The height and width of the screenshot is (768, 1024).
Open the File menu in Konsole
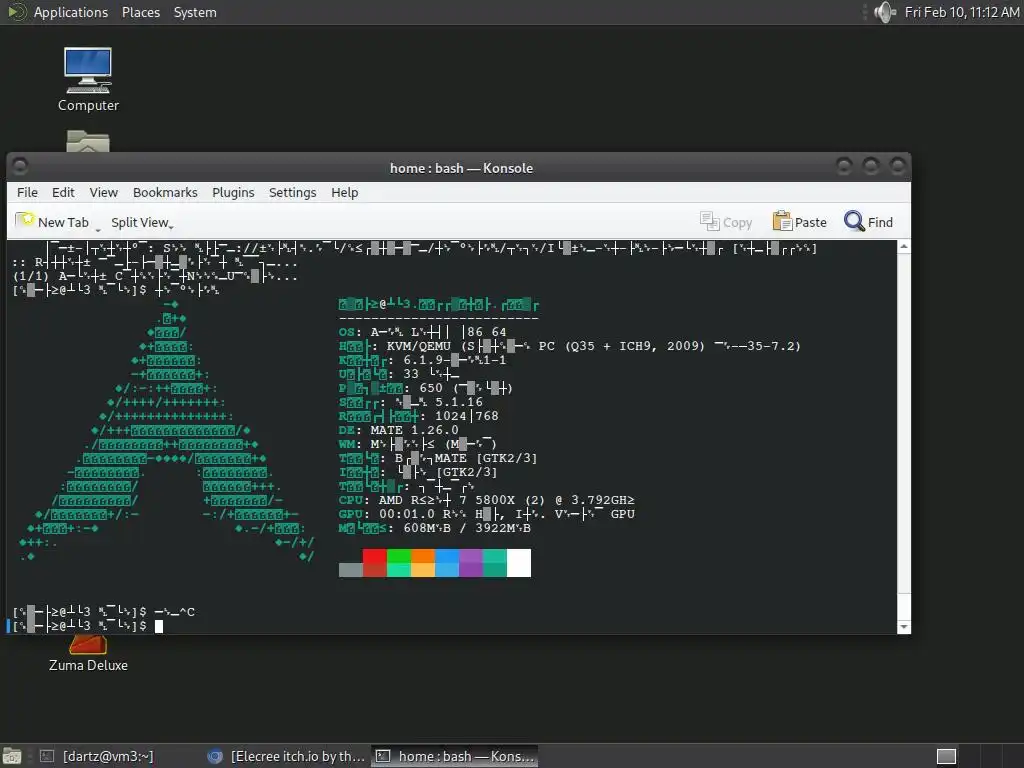(x=27, y=193)
